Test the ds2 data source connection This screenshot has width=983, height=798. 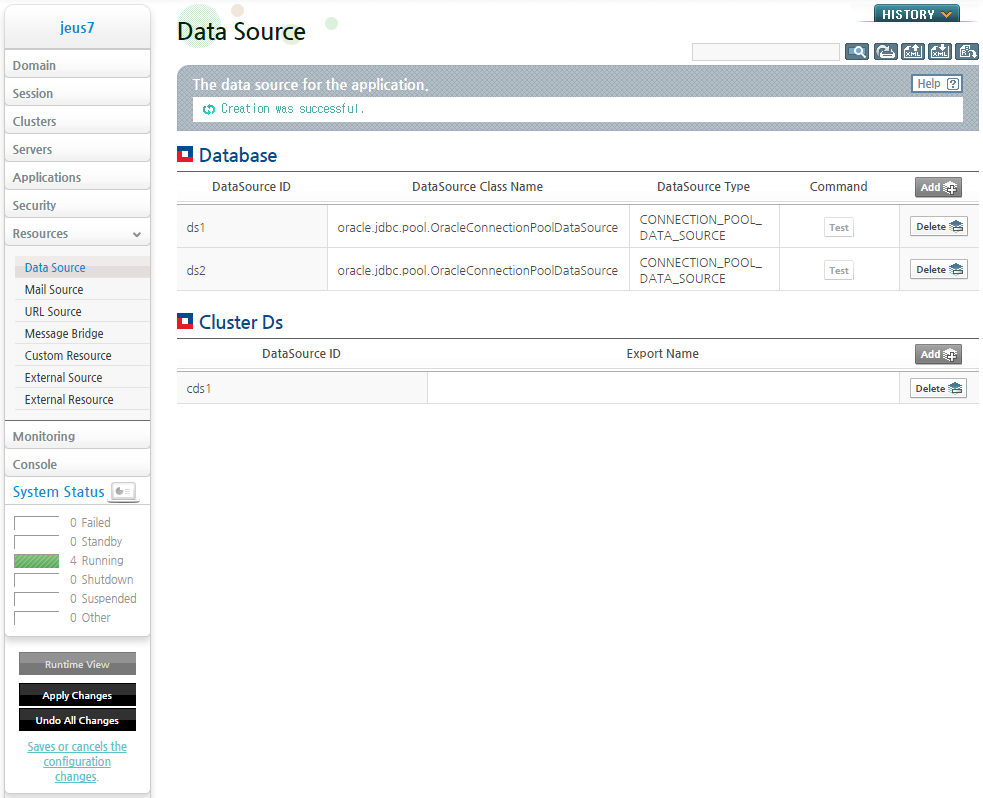tap(838, 271)
